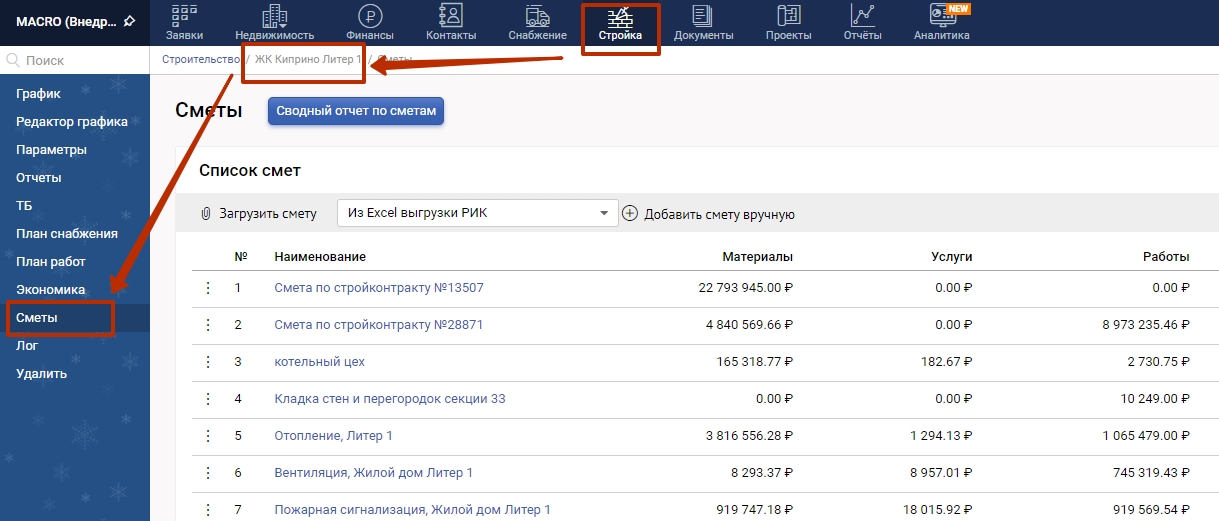
Task: Open 'Смета по стройконтракту №28871' link
Action: 378,325
